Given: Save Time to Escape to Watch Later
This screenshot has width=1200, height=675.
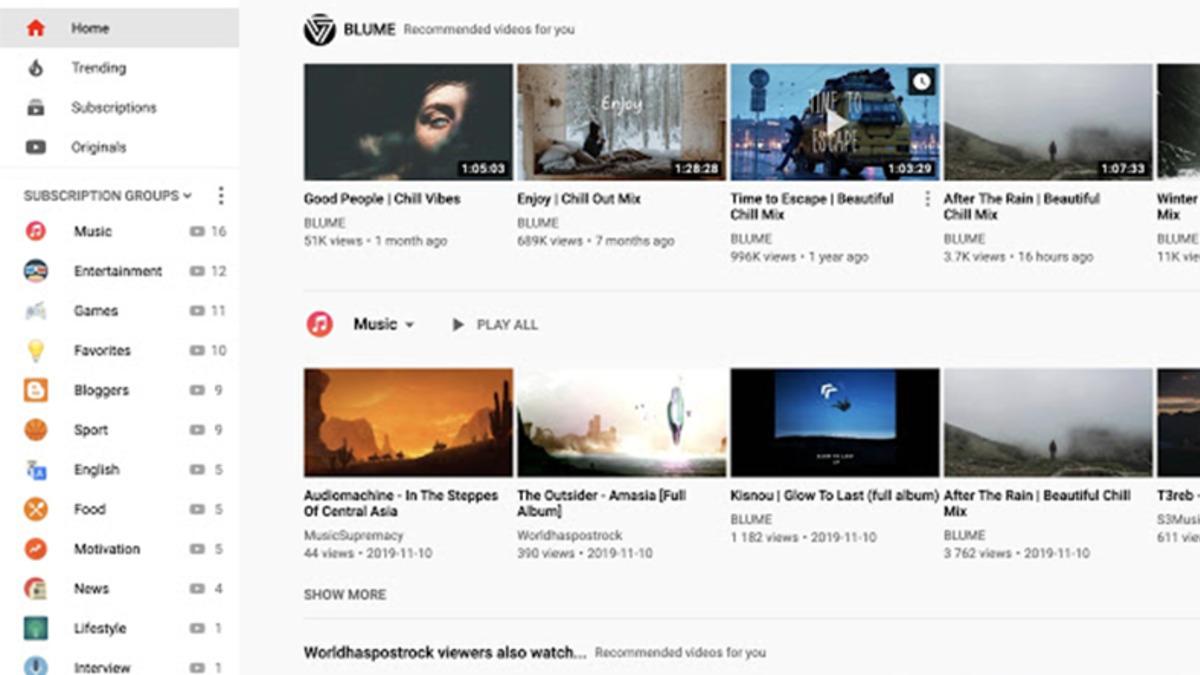Looking at the screenshot, I should tap(921, 80).
